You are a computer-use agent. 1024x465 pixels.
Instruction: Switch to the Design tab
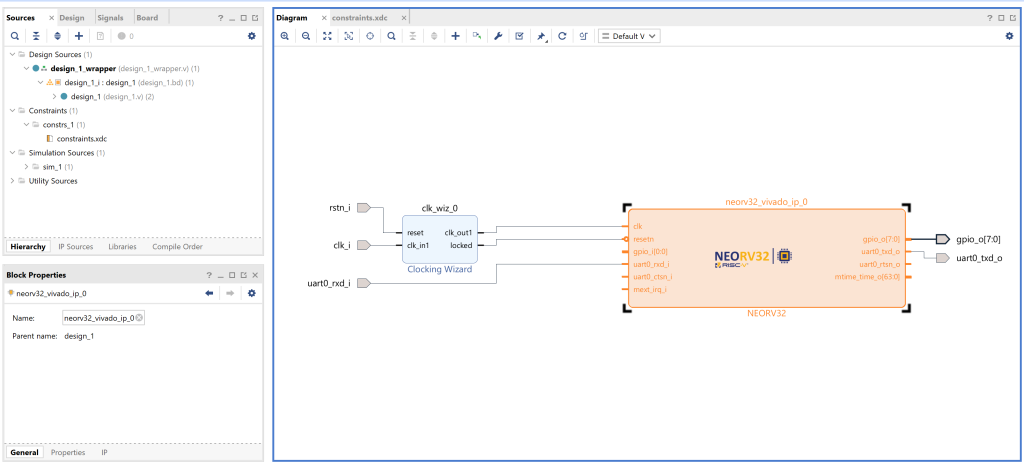(72, 18)
